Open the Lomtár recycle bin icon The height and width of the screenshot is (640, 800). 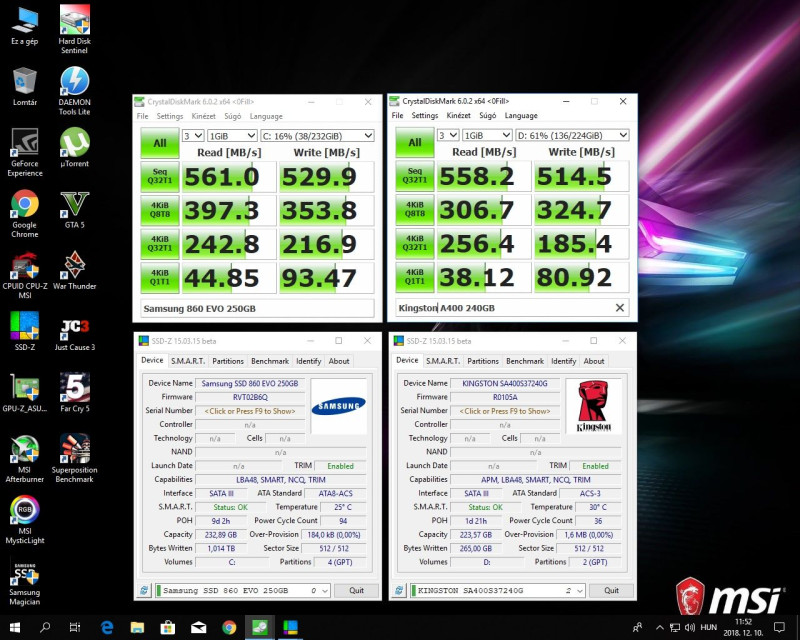pos(24,87)
